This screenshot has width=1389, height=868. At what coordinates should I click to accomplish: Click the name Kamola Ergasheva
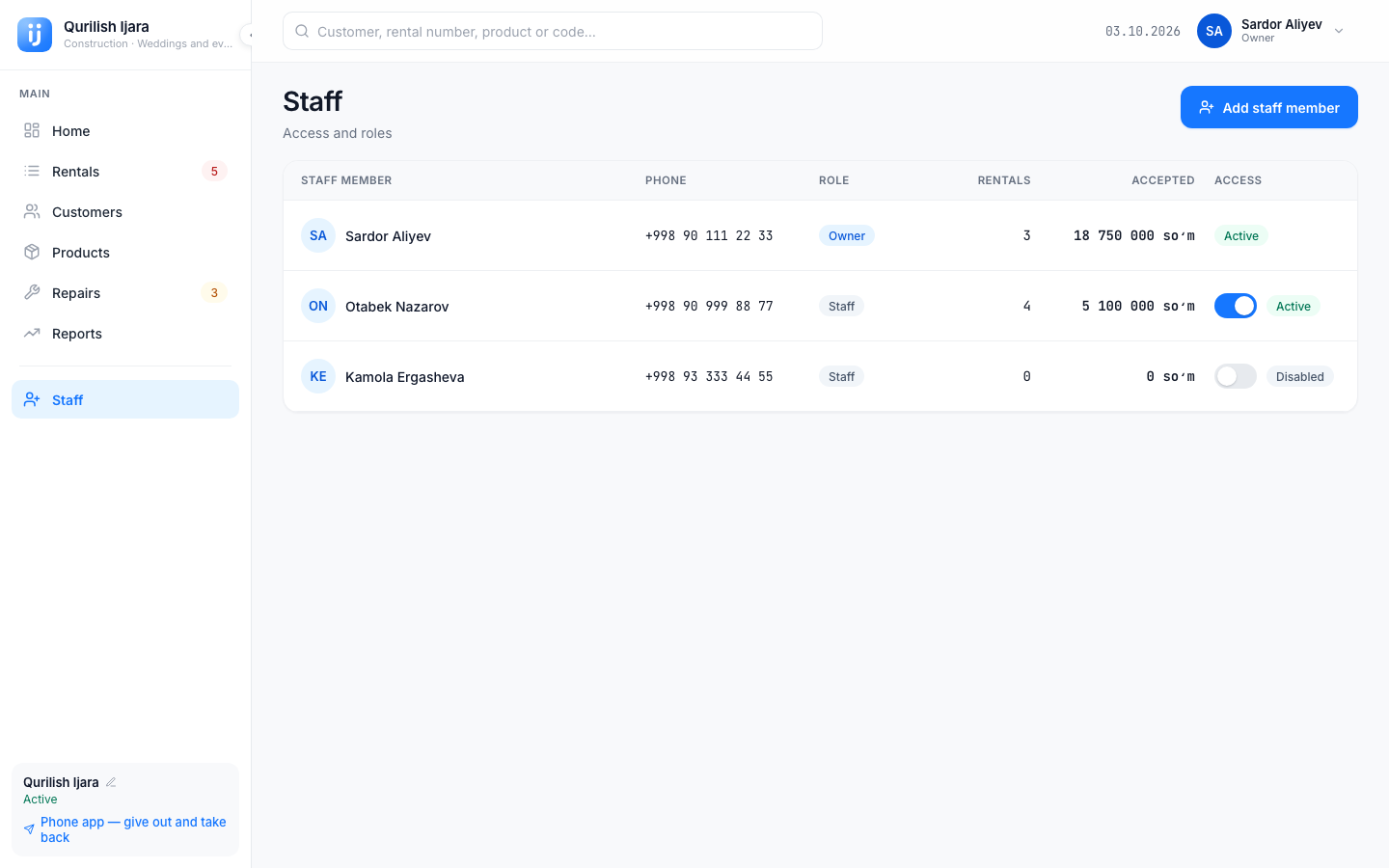click(405, 377)
